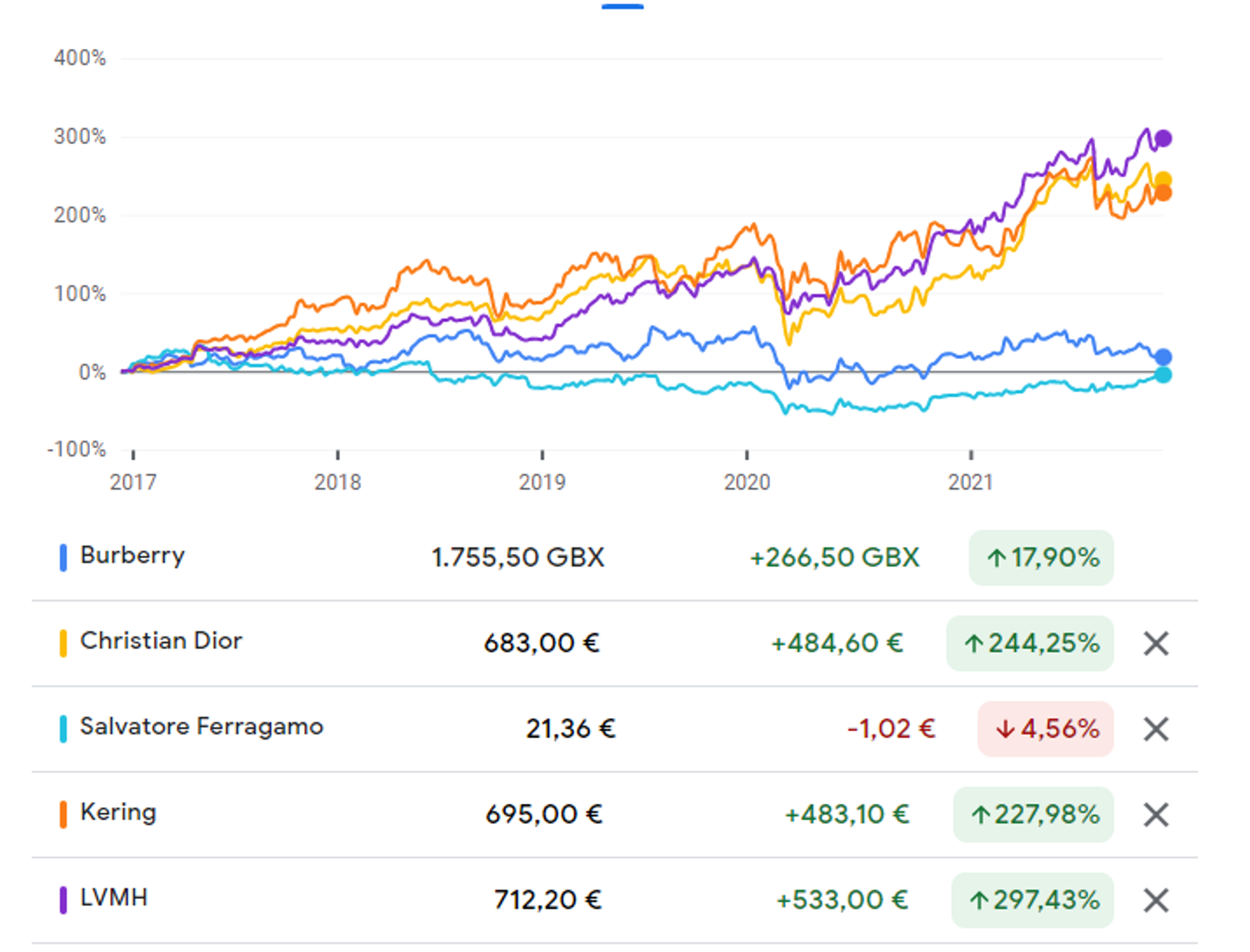This screenshot has width=1250, height=952.
Task: Click the +266,50 GBX change value
Action: click(x=834, y=557)
